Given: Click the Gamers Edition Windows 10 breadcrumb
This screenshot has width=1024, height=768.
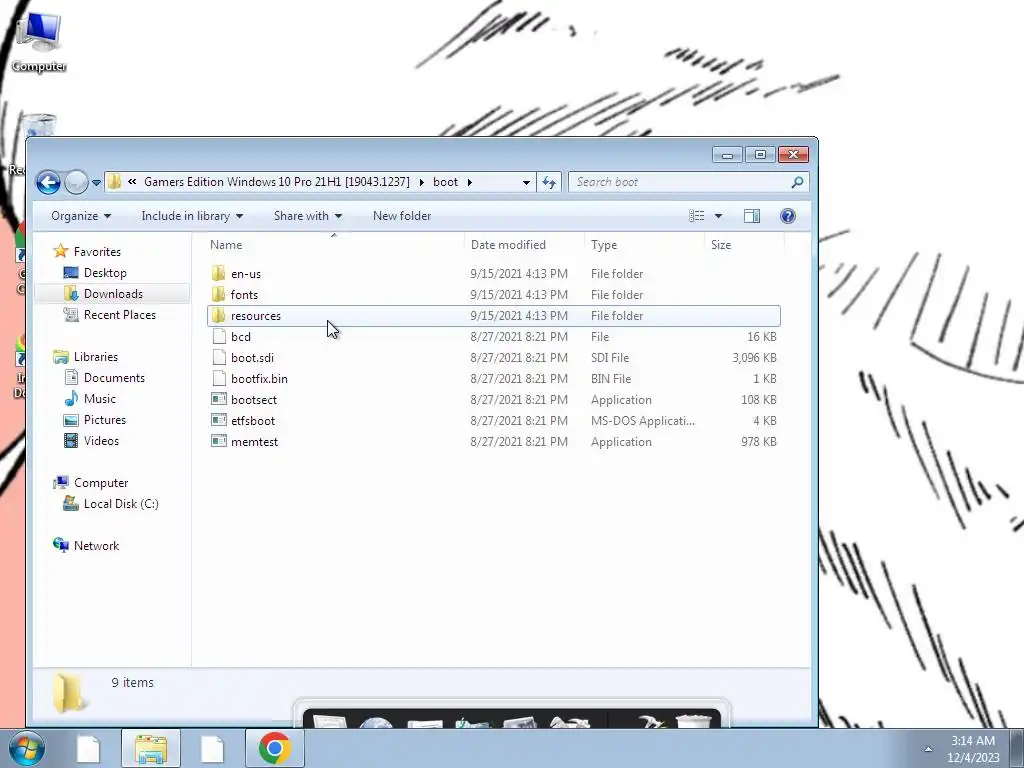Looking at the screenshot, I should point(277,182).
